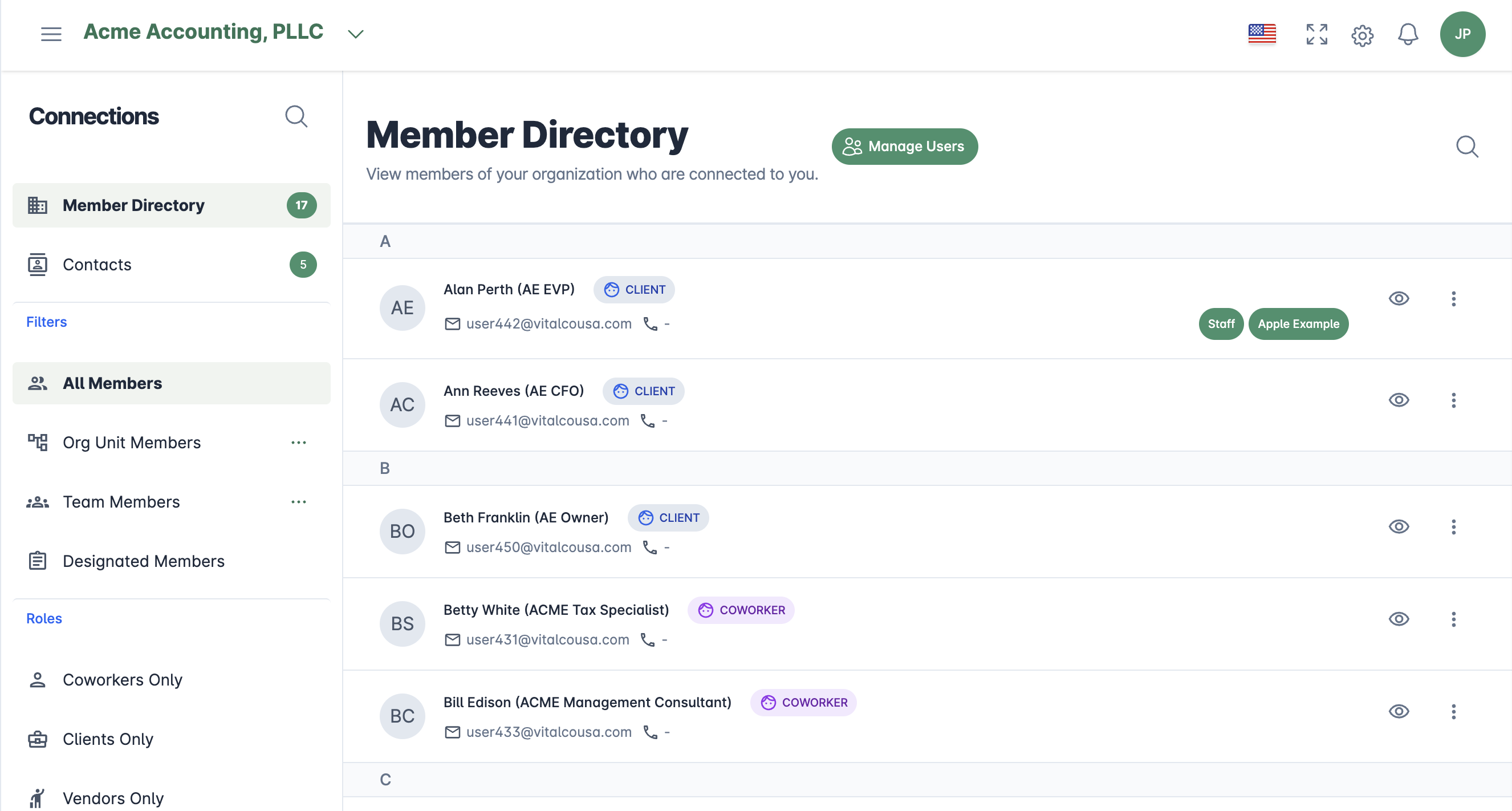Image resolution: width=1512 pixels, height=811 pixels.
Task: Expand the Acme Accounting organization dropdown
Action: (355, 34)
